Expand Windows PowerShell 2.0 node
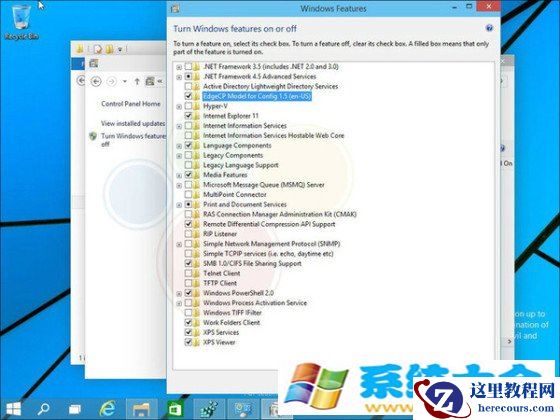 pos(179,293)
